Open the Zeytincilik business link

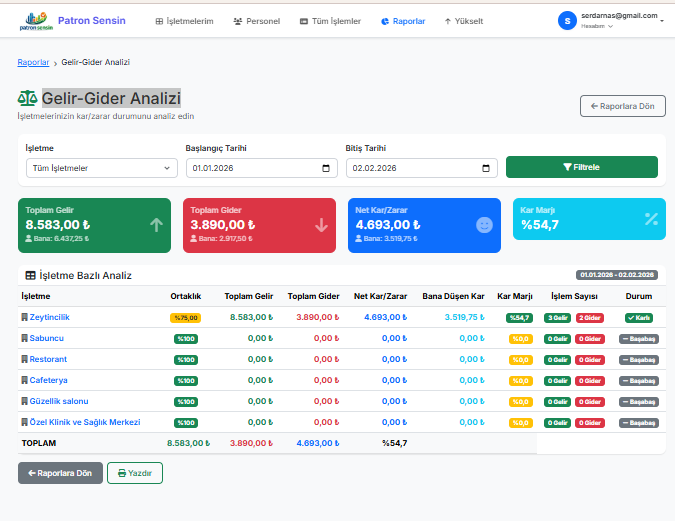50,317
